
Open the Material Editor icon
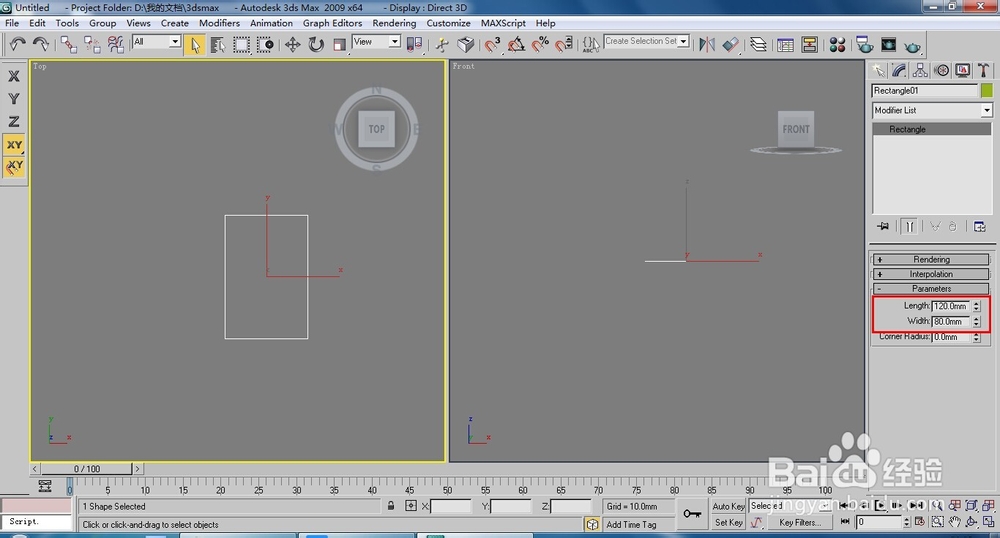coord(837,45)
